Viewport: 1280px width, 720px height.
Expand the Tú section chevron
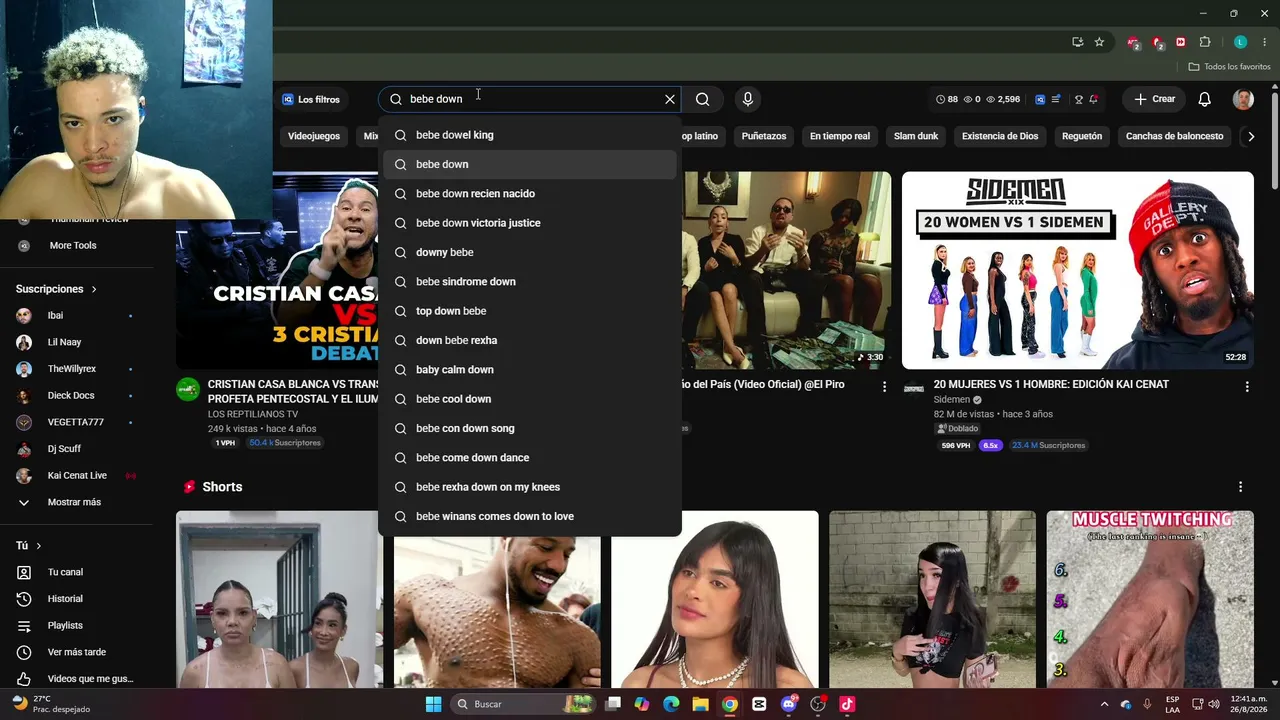(39, 546)
